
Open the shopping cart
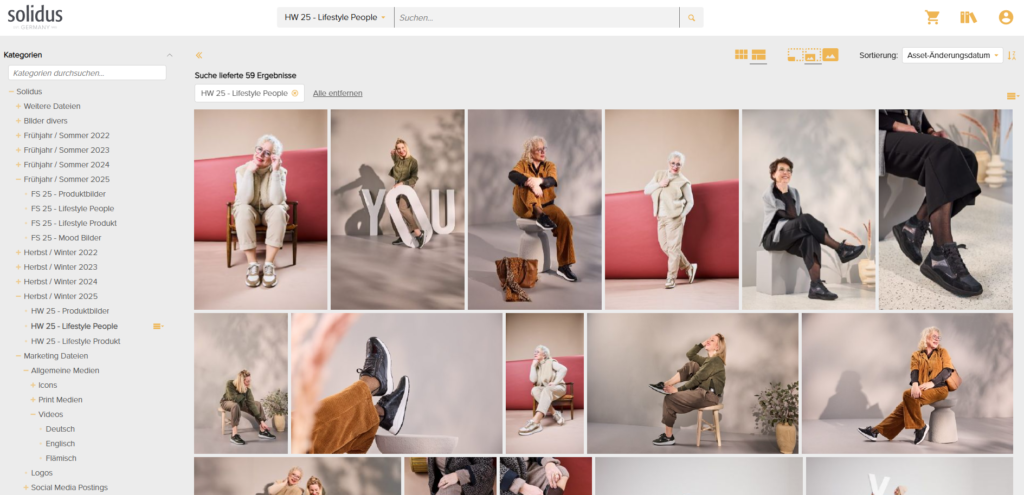932,17
